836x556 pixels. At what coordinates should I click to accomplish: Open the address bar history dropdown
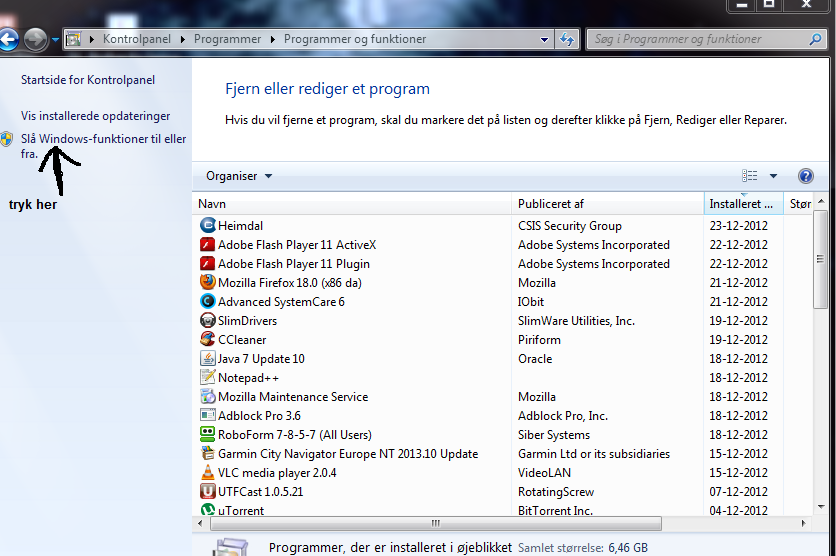pyautogui.click(x=544, y=39)
